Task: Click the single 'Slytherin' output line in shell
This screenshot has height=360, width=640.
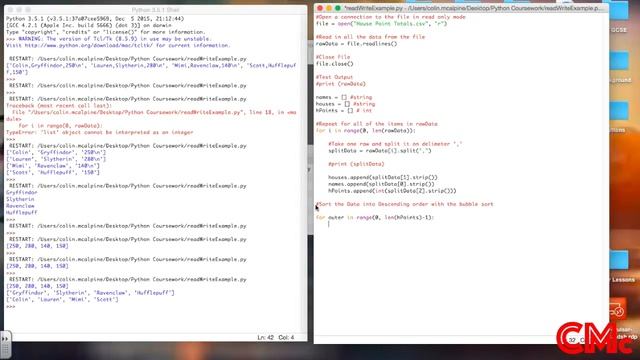Action: pyautogui.click(x=20, y=199)
